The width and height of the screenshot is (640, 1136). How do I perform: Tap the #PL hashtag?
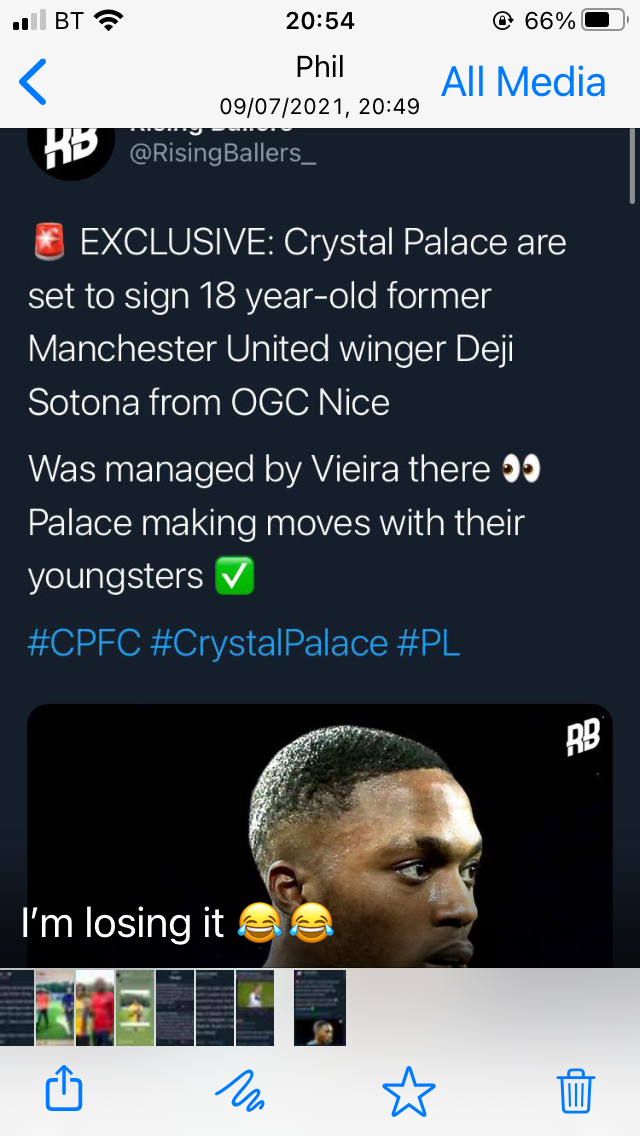pyautogui.click(x=429, y=643)
